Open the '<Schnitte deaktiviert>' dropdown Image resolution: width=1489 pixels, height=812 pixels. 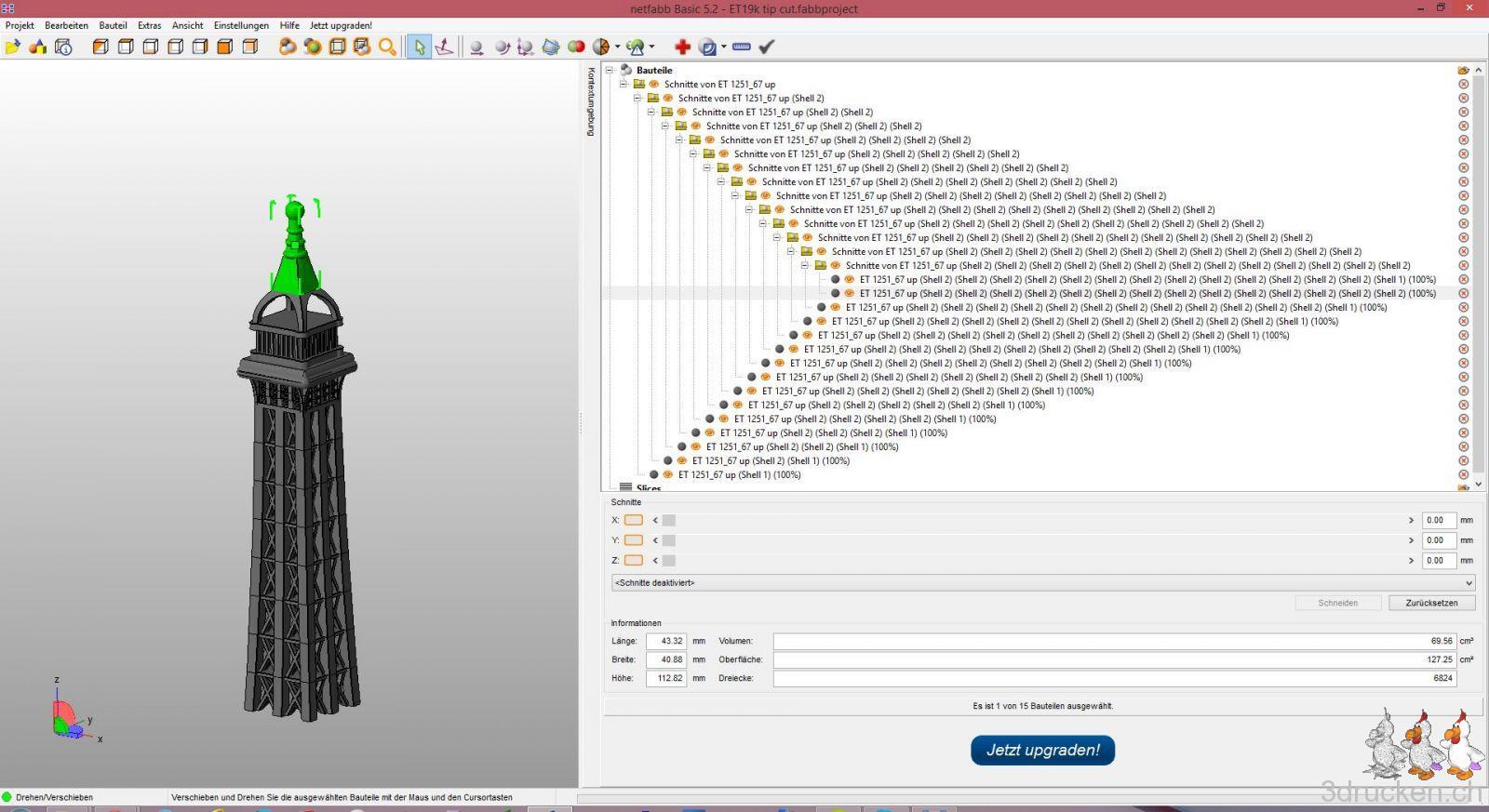pos(1043,583)
